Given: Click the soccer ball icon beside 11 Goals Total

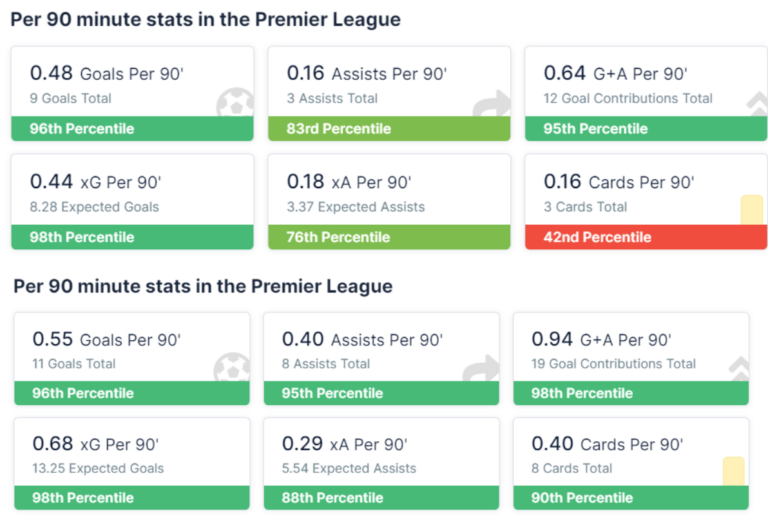Looking at the screenshot, I should coord(232,367).
